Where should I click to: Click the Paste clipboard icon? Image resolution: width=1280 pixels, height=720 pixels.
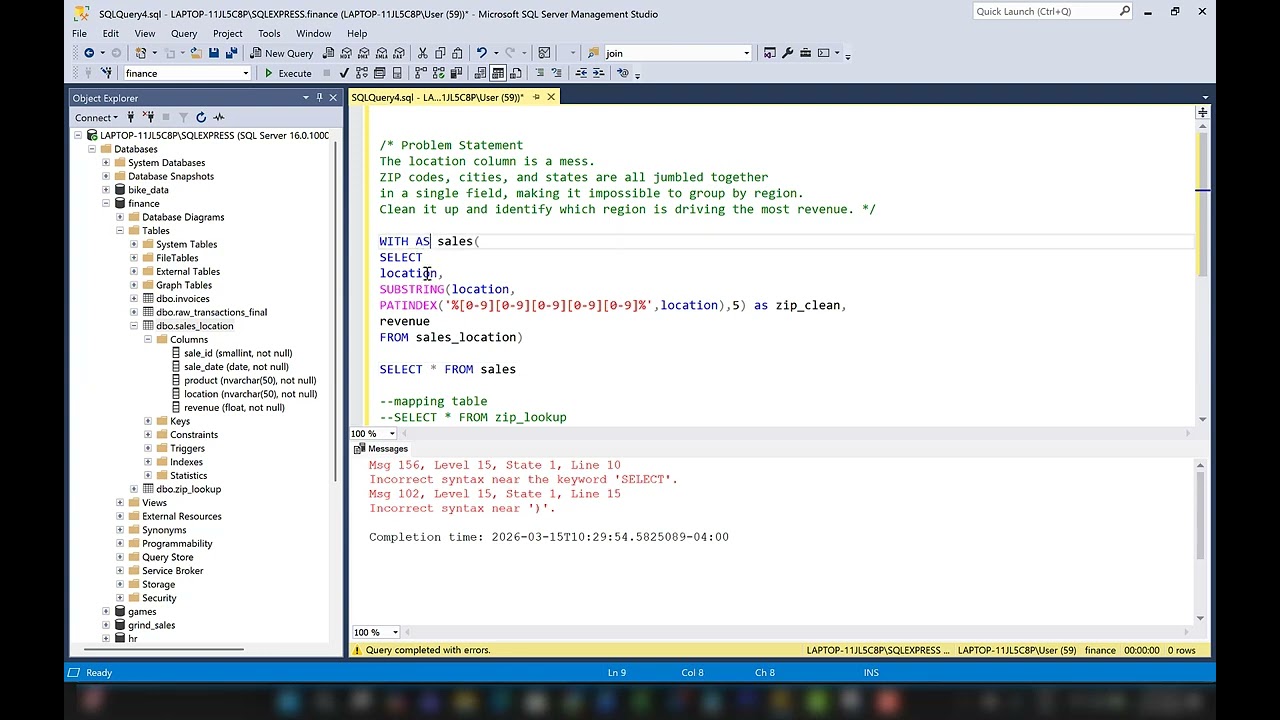pos(457,53)
